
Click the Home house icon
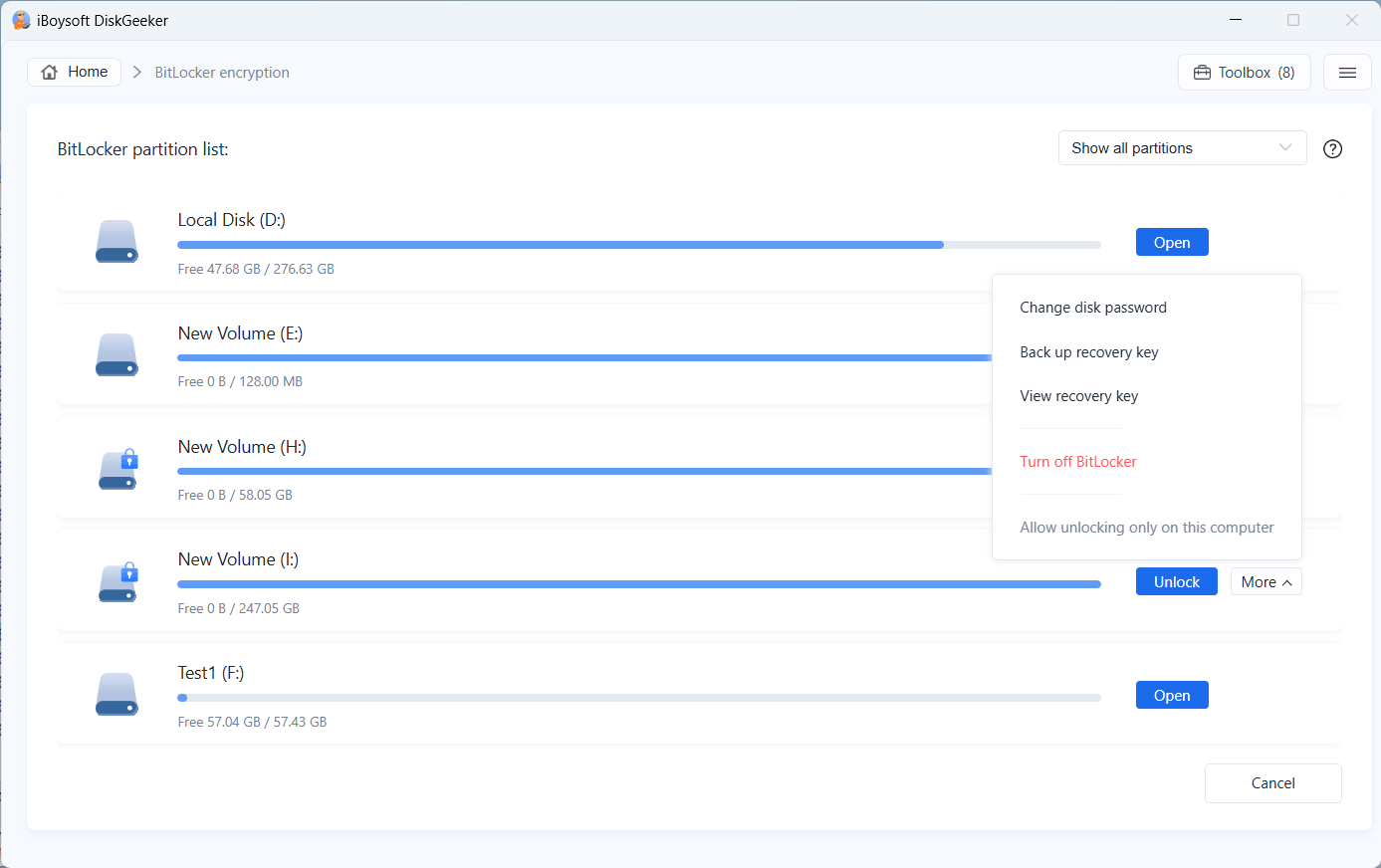point(50,73)
